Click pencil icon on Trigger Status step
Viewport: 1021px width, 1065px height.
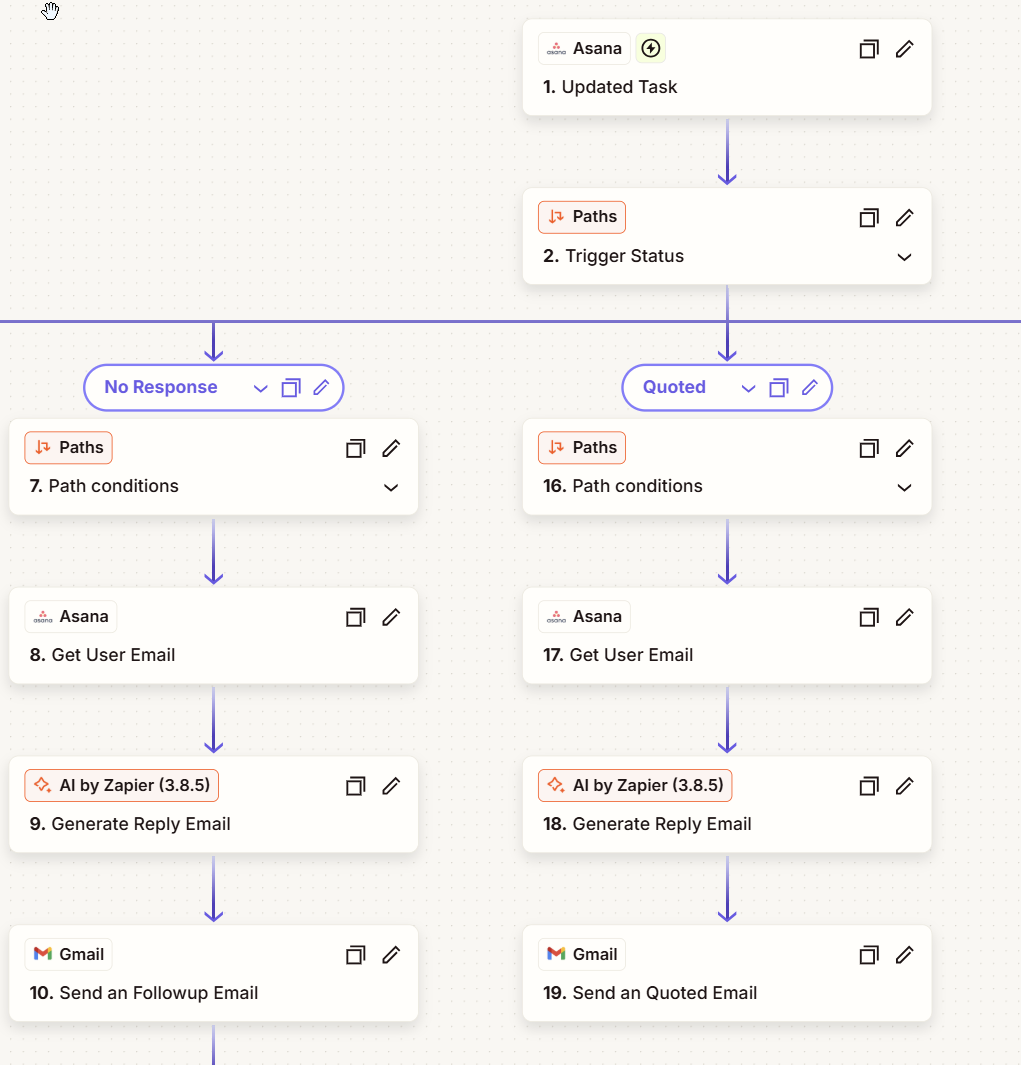pyautogui.click(x=904, y=218)
